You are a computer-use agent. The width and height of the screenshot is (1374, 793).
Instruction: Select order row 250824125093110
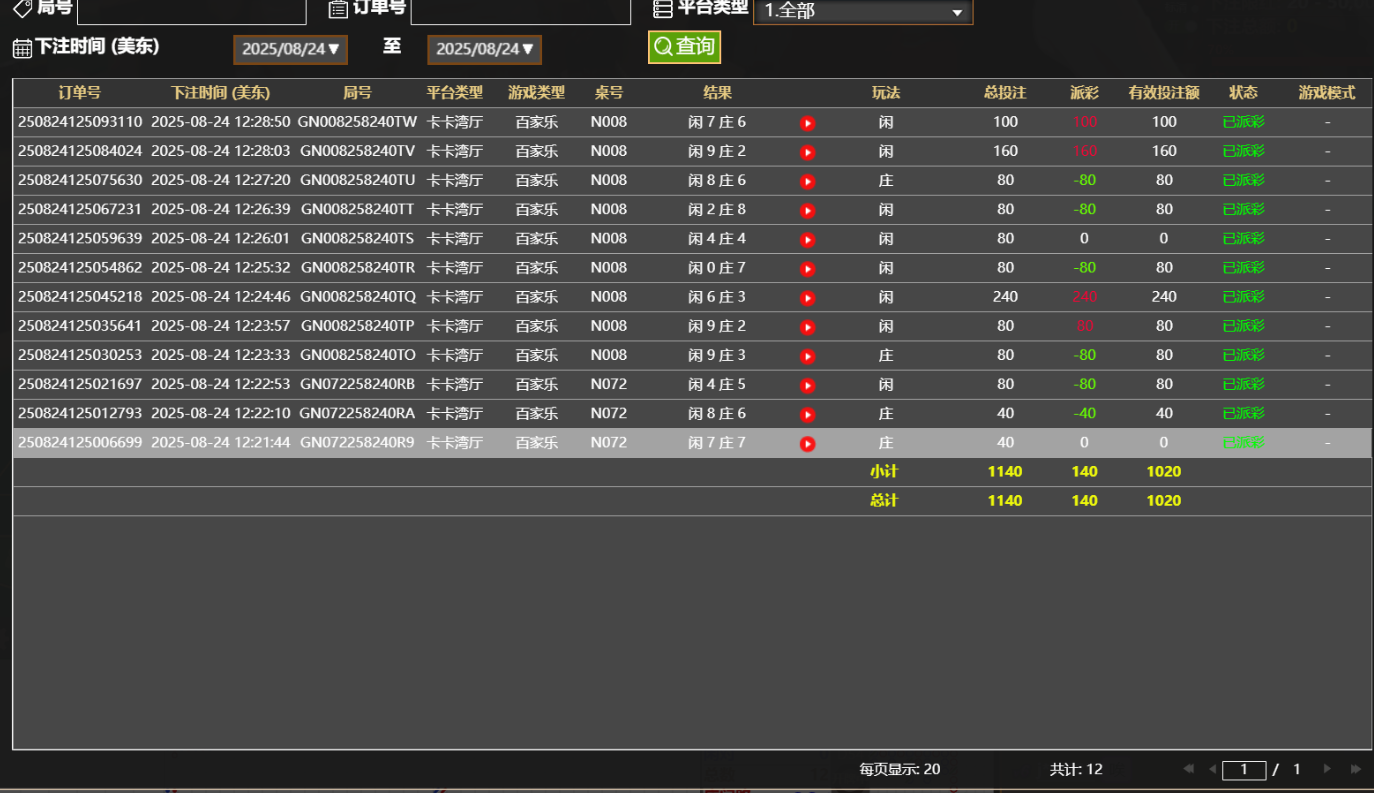80,122
